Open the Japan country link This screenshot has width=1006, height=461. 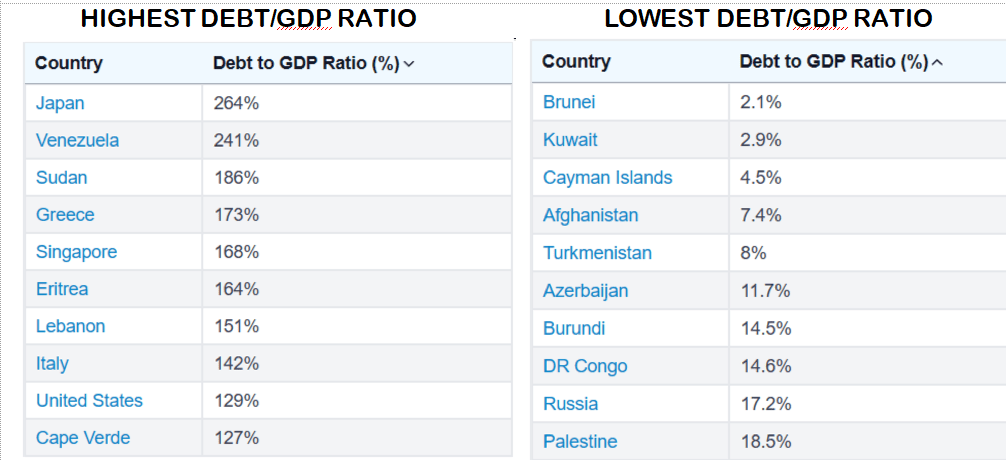(x=60, y=103)
